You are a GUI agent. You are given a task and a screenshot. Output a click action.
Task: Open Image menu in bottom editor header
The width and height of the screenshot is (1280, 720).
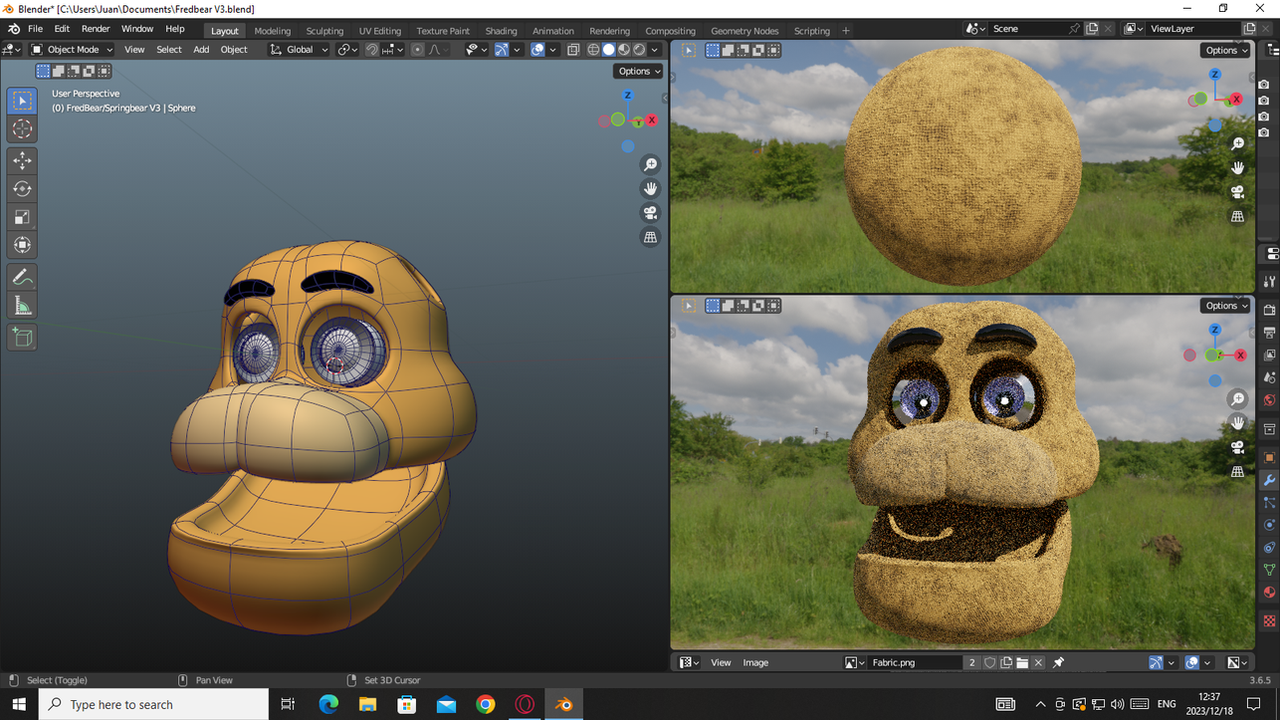click(x=755, y=663)
